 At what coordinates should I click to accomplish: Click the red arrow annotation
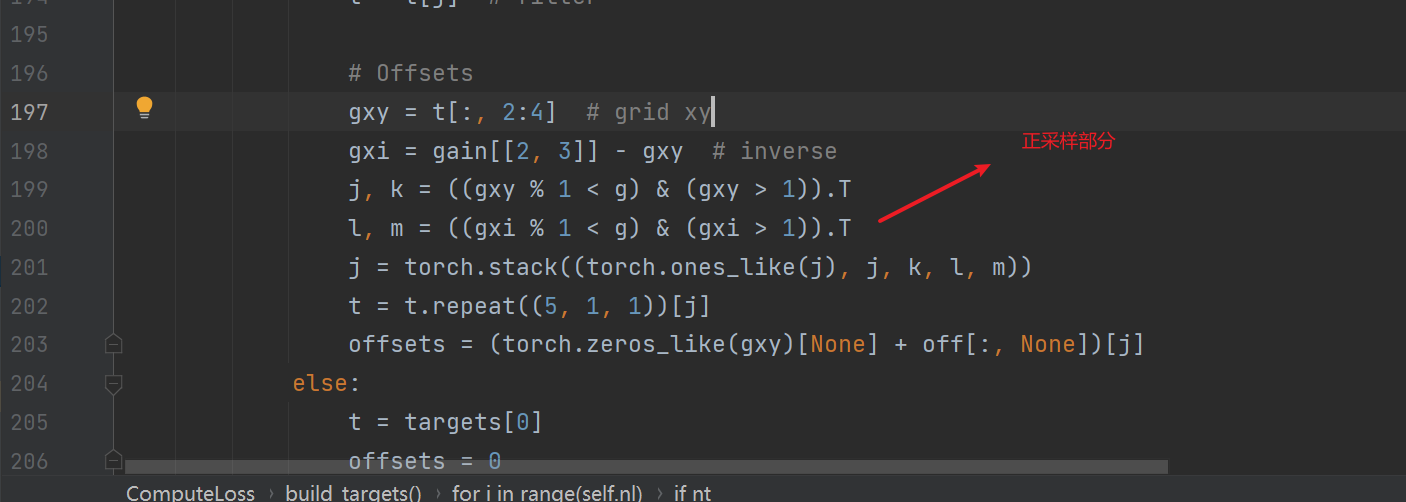point(934,192)
